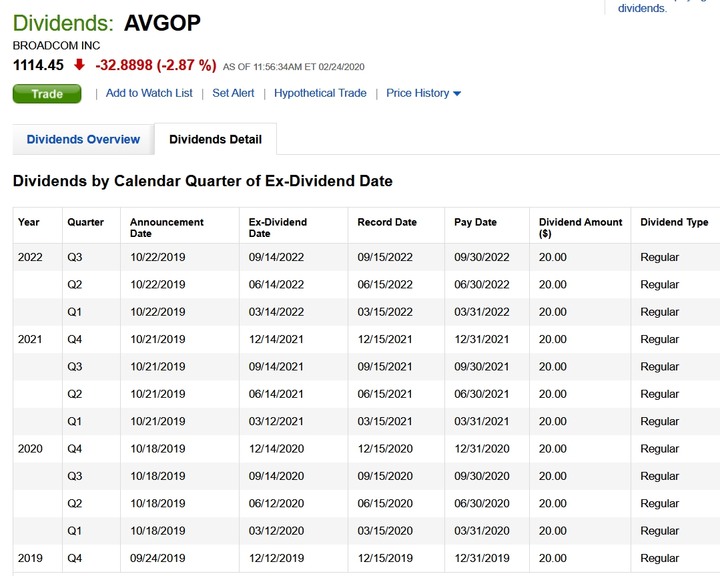
Task: Click the AVGOP ticker symbol heading
Action: [162, 23]
